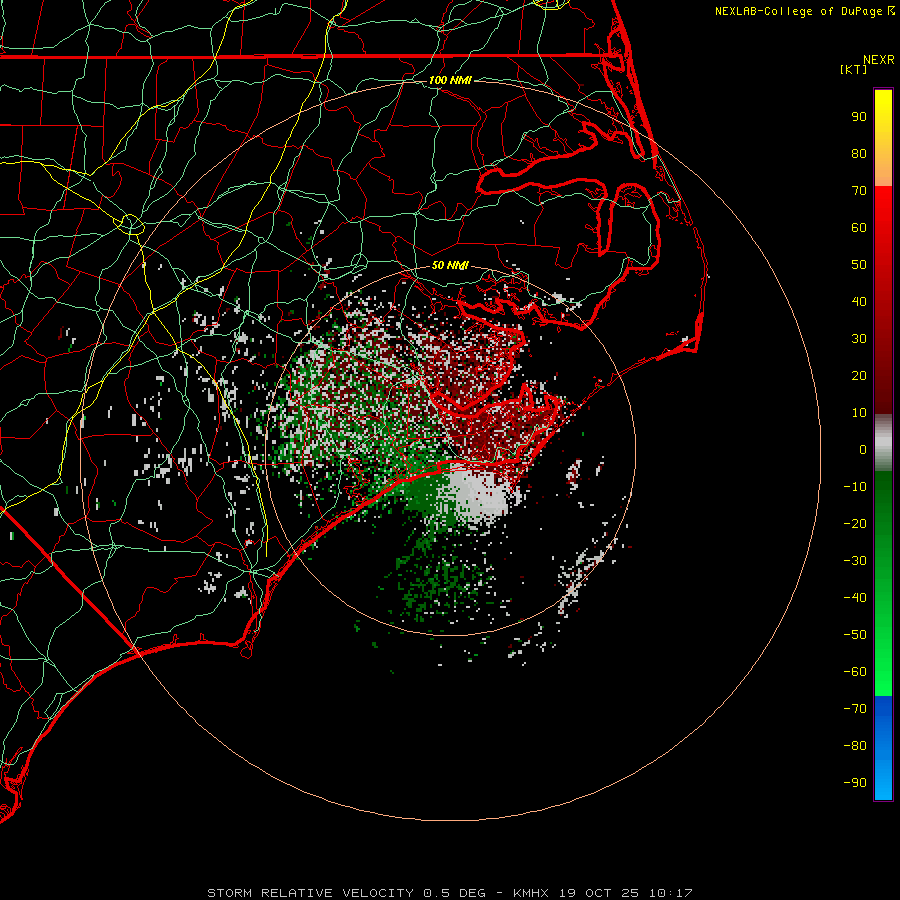Screen dimensions: 900x900
Task: Select the -50 value on velocity scale
Action: (855, 635)
